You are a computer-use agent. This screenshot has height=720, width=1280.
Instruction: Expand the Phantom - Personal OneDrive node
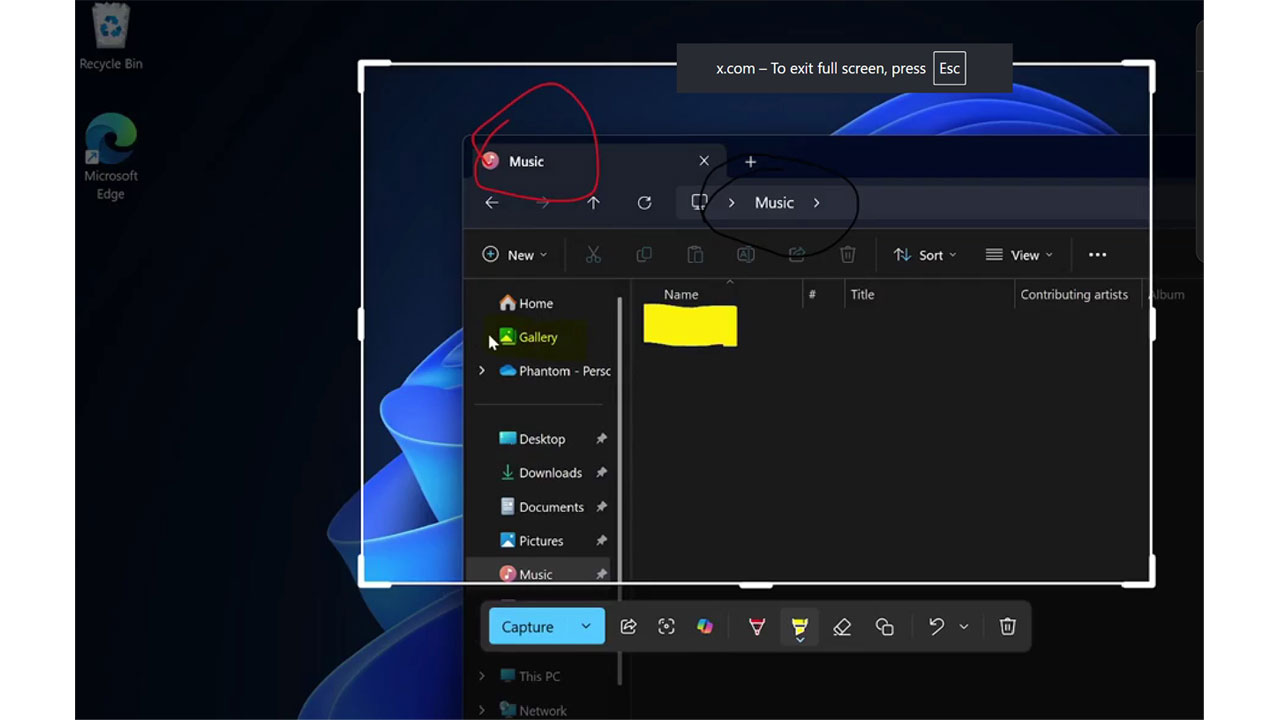coord(482,371)
